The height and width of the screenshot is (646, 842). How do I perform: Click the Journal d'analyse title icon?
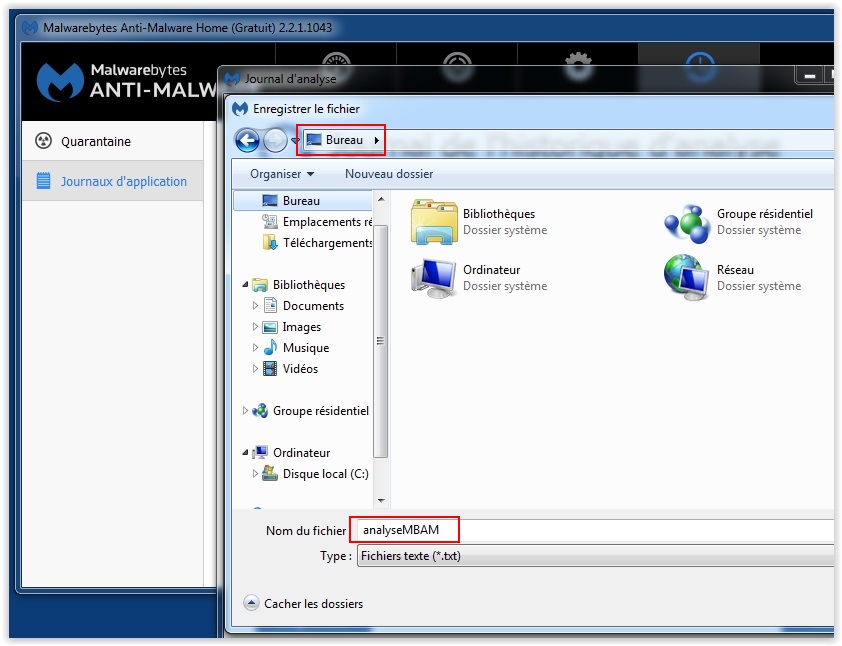pyautogui.click(x=232, y=79)
